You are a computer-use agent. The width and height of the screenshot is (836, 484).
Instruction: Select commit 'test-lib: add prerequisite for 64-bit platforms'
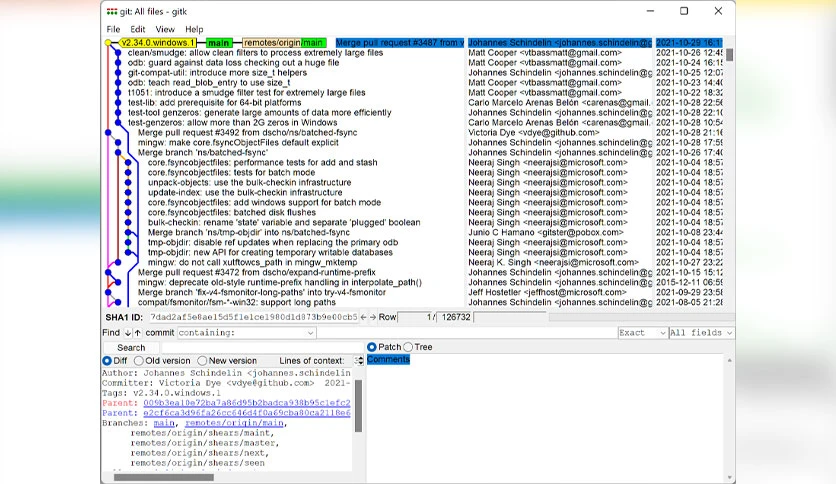point(214,103)
